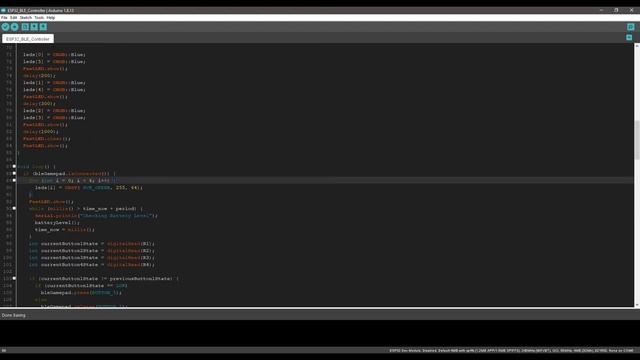
Task: Open the Serial Monitor icon
Action: pyautogui.click(x=631, y=27)
